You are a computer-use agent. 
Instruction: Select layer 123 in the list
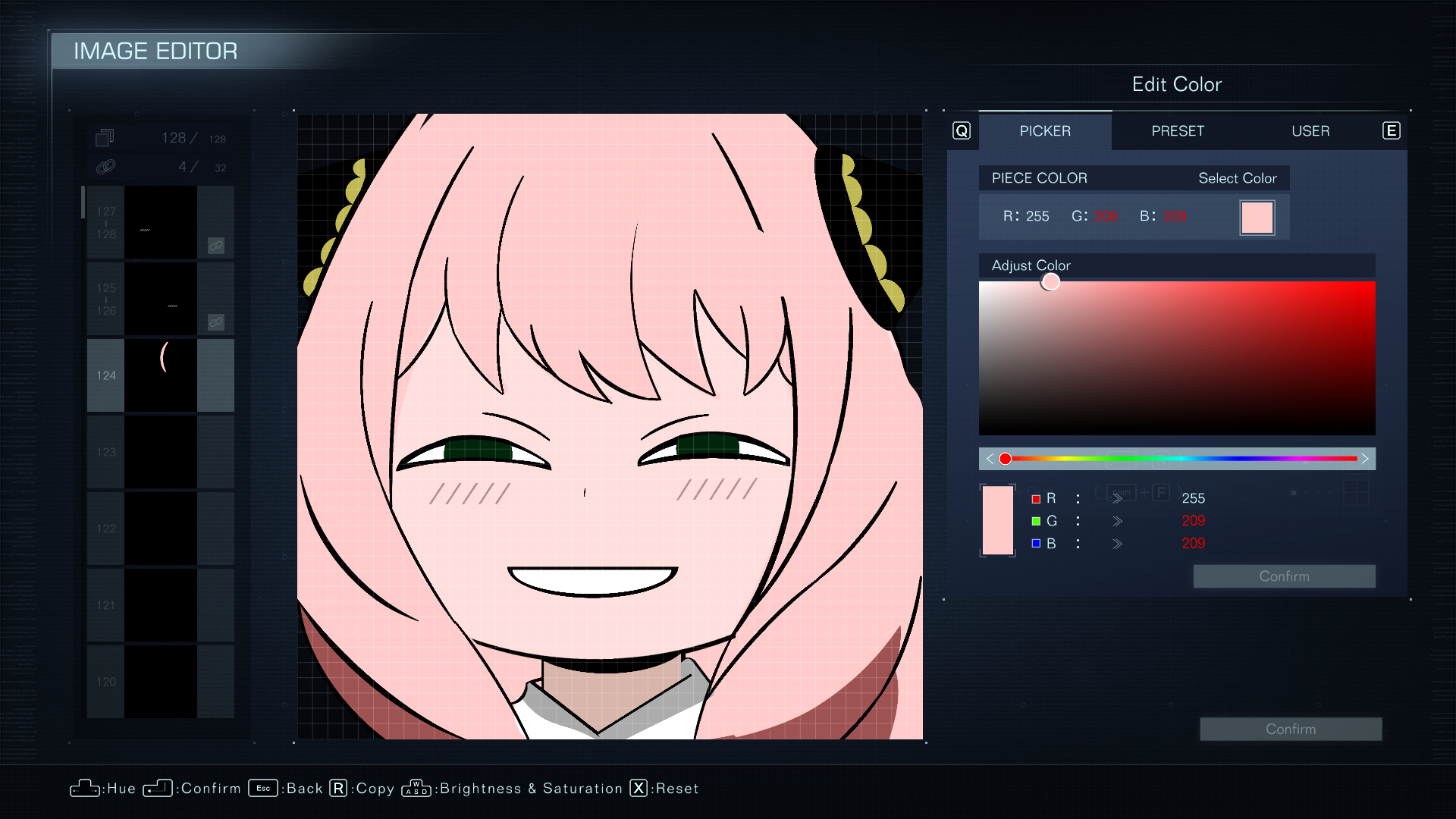[161, 452]
